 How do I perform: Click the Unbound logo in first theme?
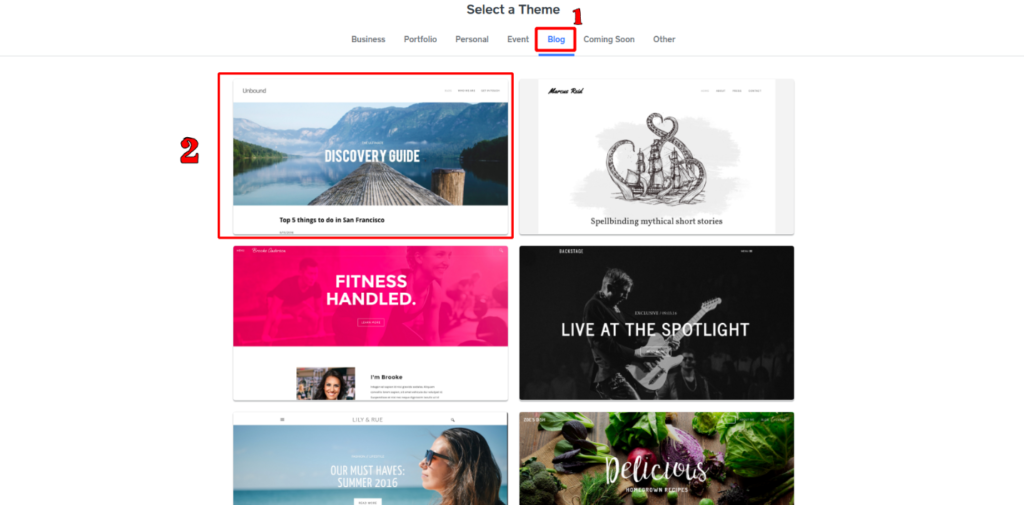coord(254,91)
